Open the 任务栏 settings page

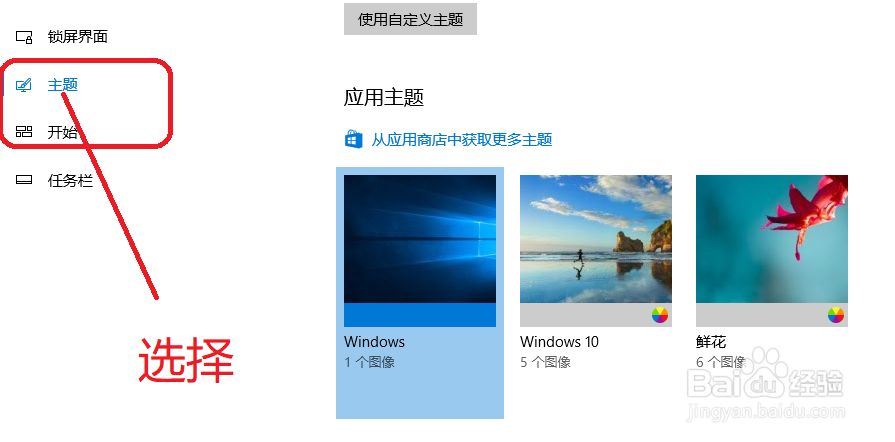click(70, 180)
